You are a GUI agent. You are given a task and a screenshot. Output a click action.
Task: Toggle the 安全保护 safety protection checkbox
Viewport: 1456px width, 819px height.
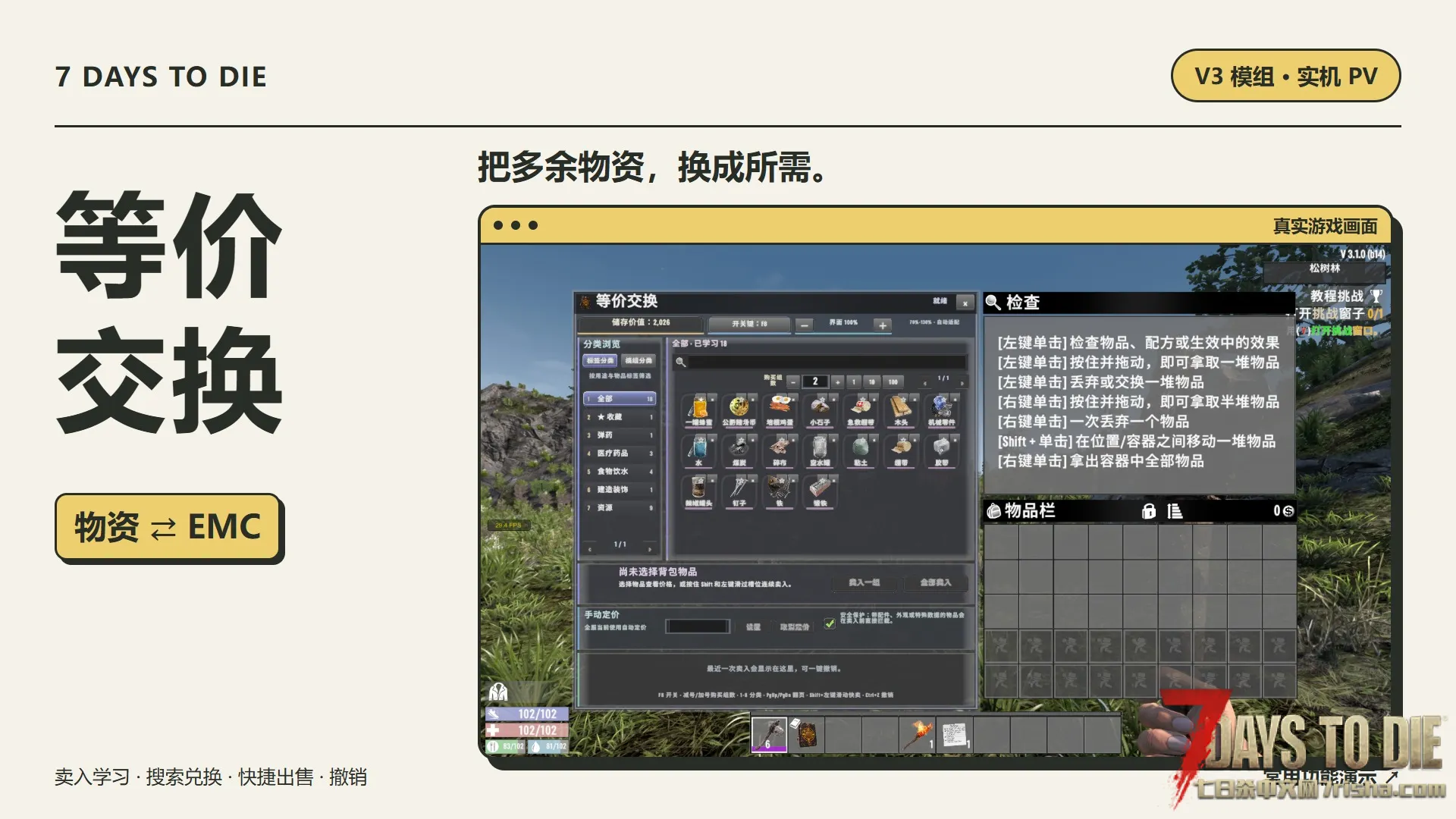tap(830, 623)
